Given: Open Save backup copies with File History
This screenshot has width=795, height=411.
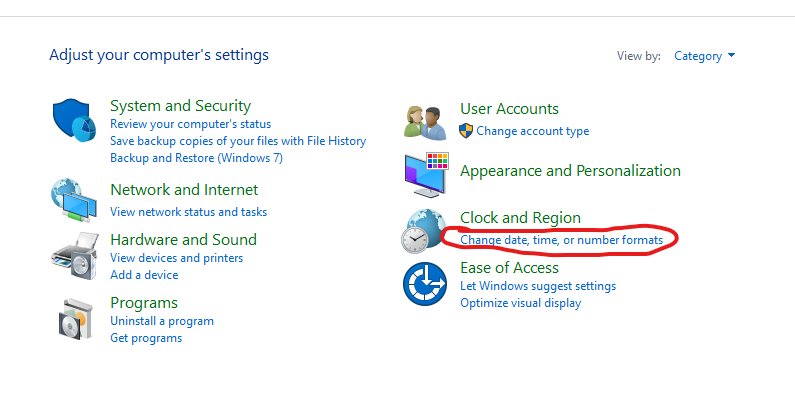Looking at the screenshot, I should 238,141.
